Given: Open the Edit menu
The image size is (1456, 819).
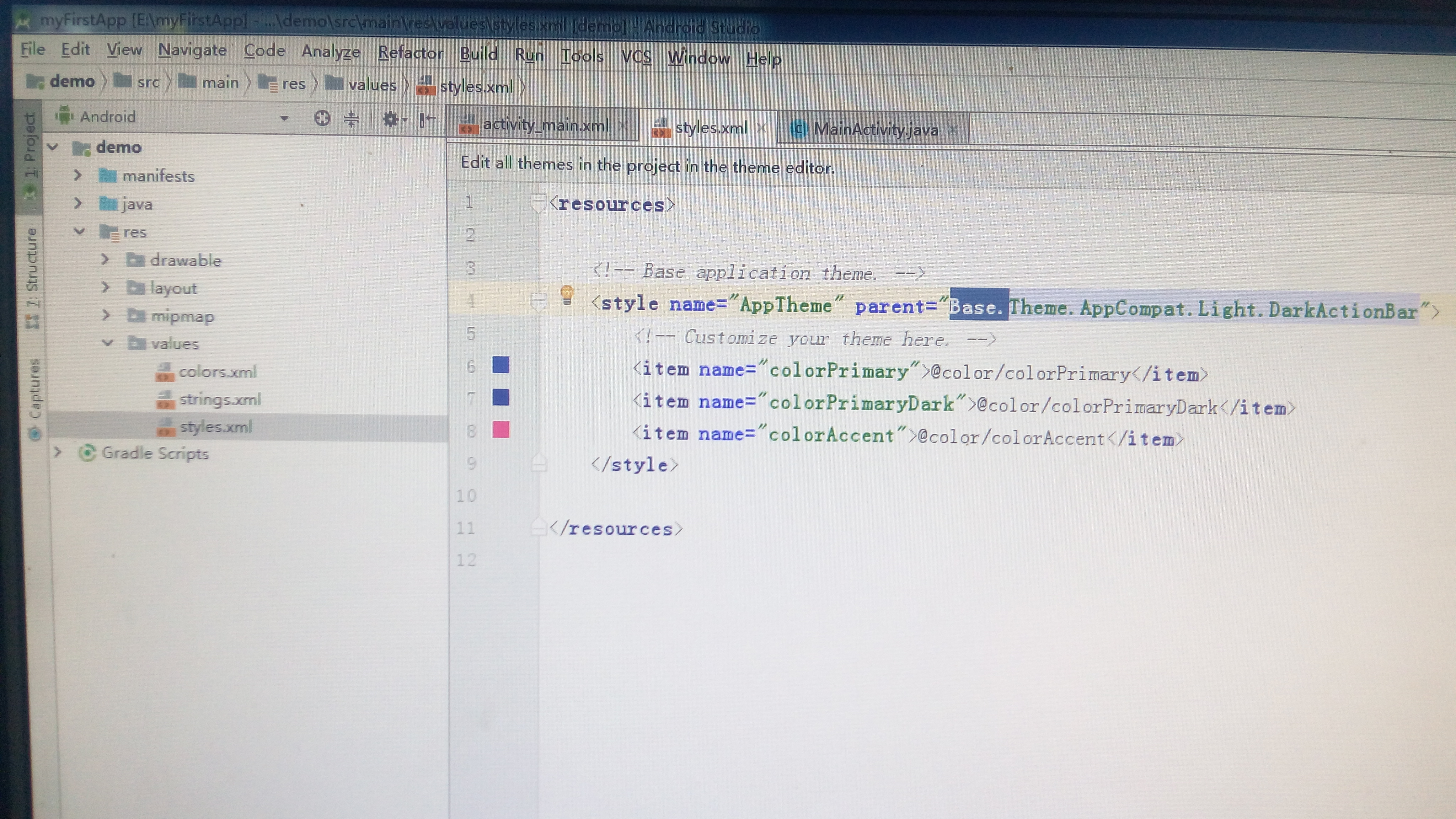Looking at the screenshot, I should [75, 50].
